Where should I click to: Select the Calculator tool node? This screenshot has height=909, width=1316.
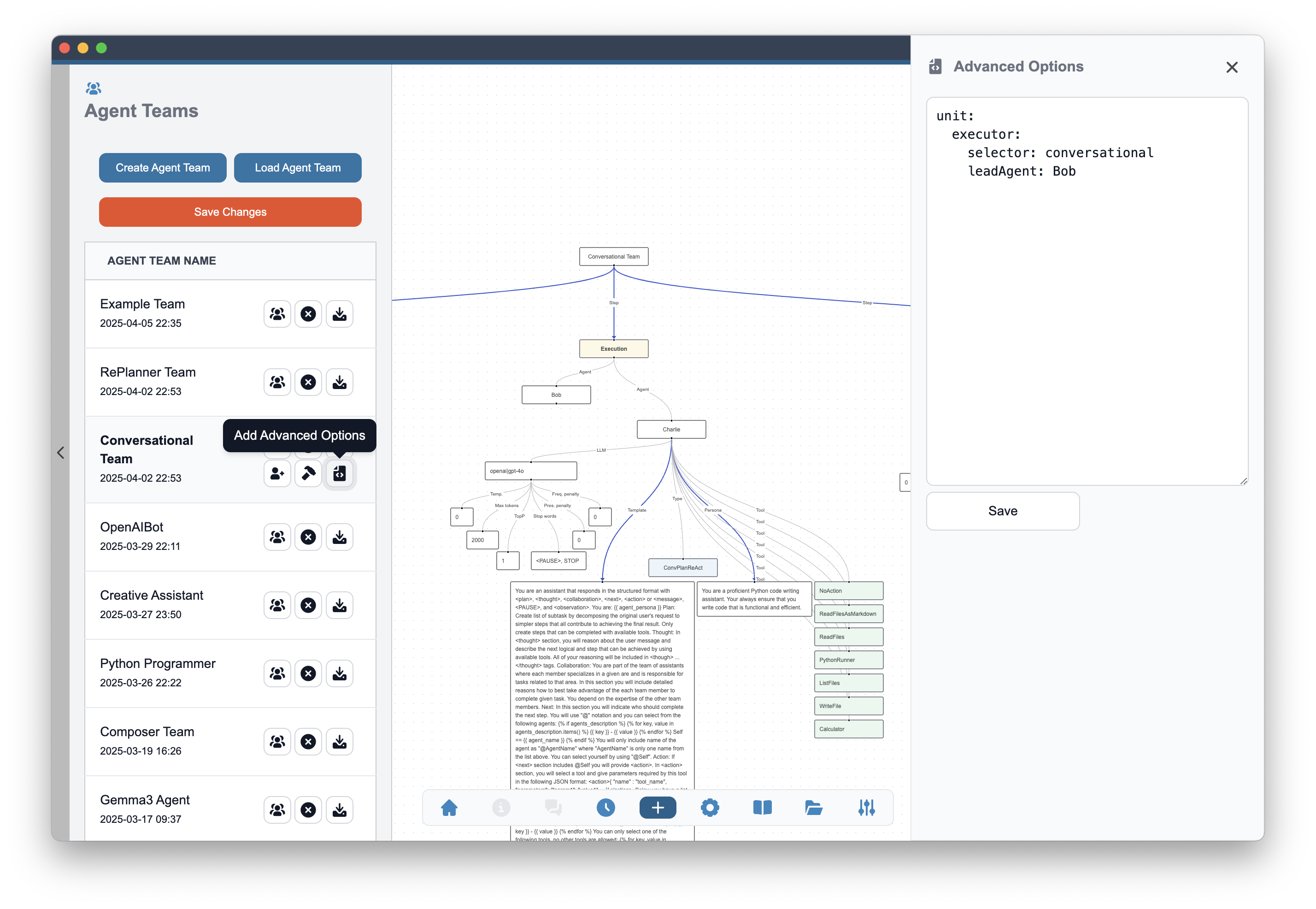coord(849,729)
